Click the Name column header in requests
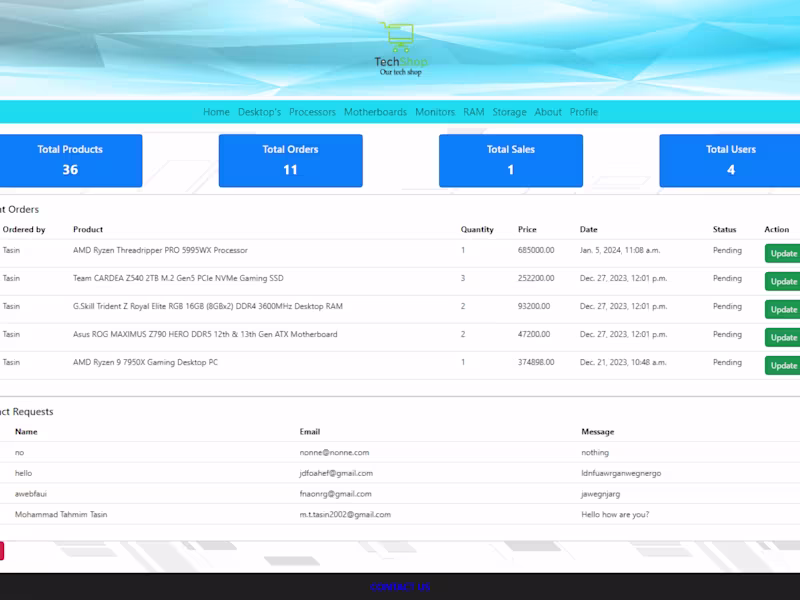 click(26, 432)
